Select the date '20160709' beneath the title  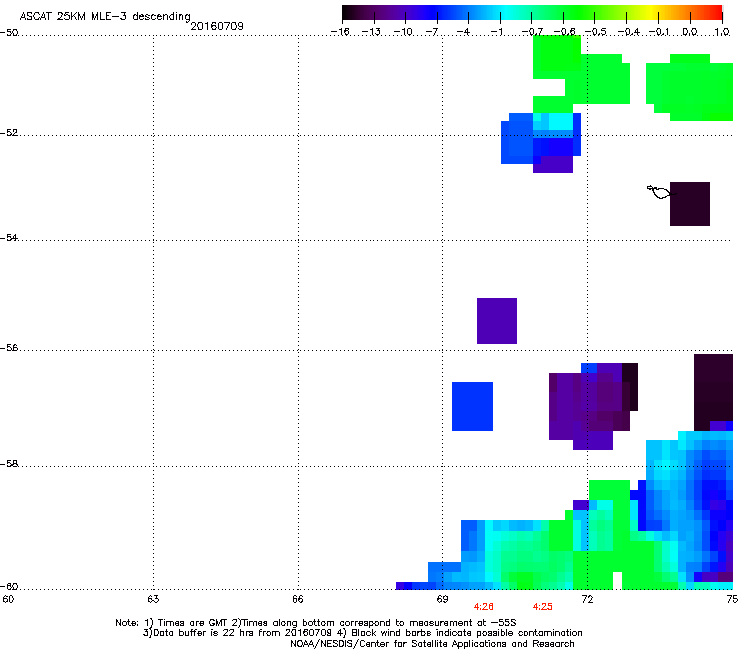(217, 26)
